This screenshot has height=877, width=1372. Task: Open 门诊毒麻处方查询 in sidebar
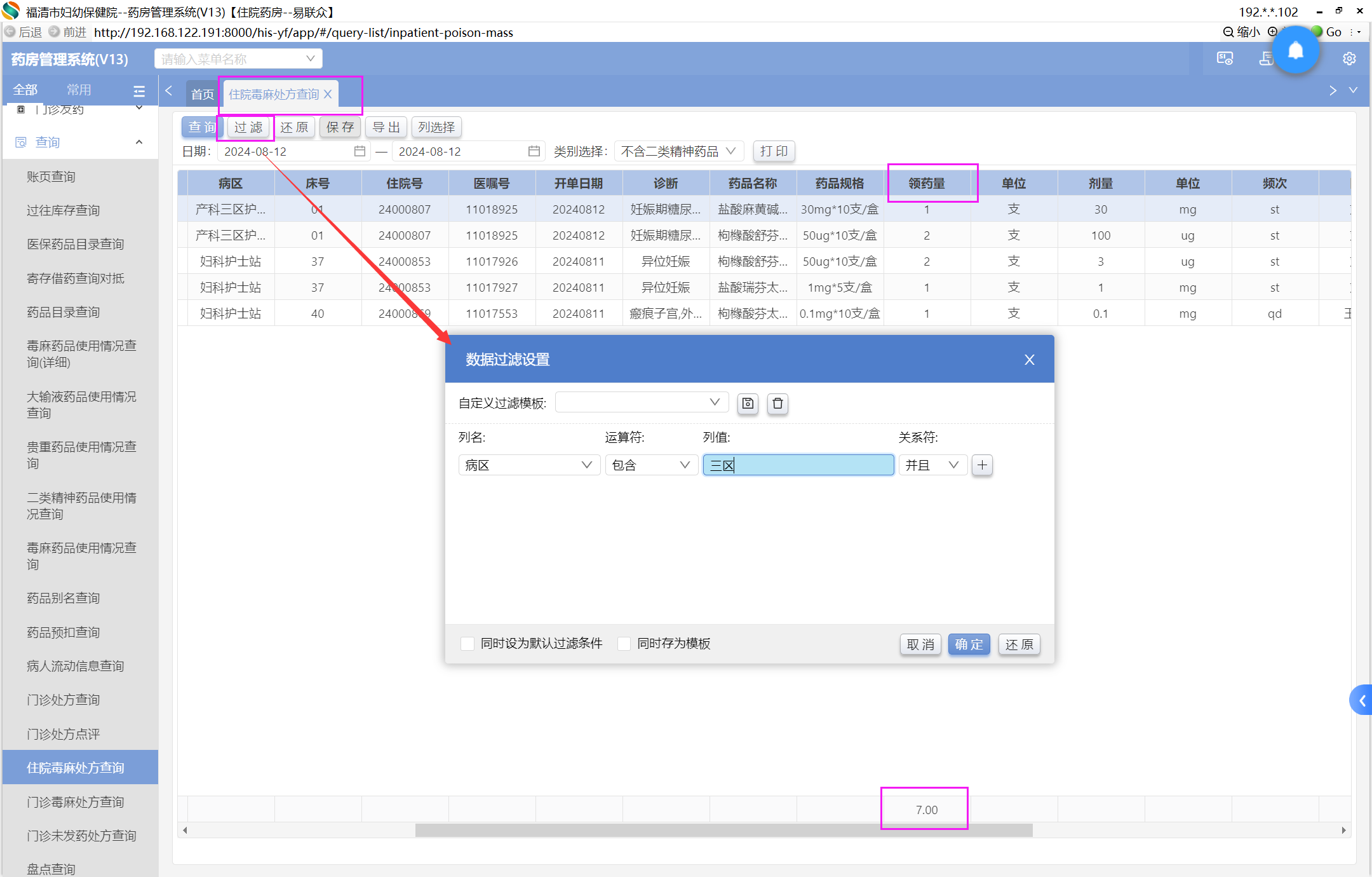(x=75, y=802)
